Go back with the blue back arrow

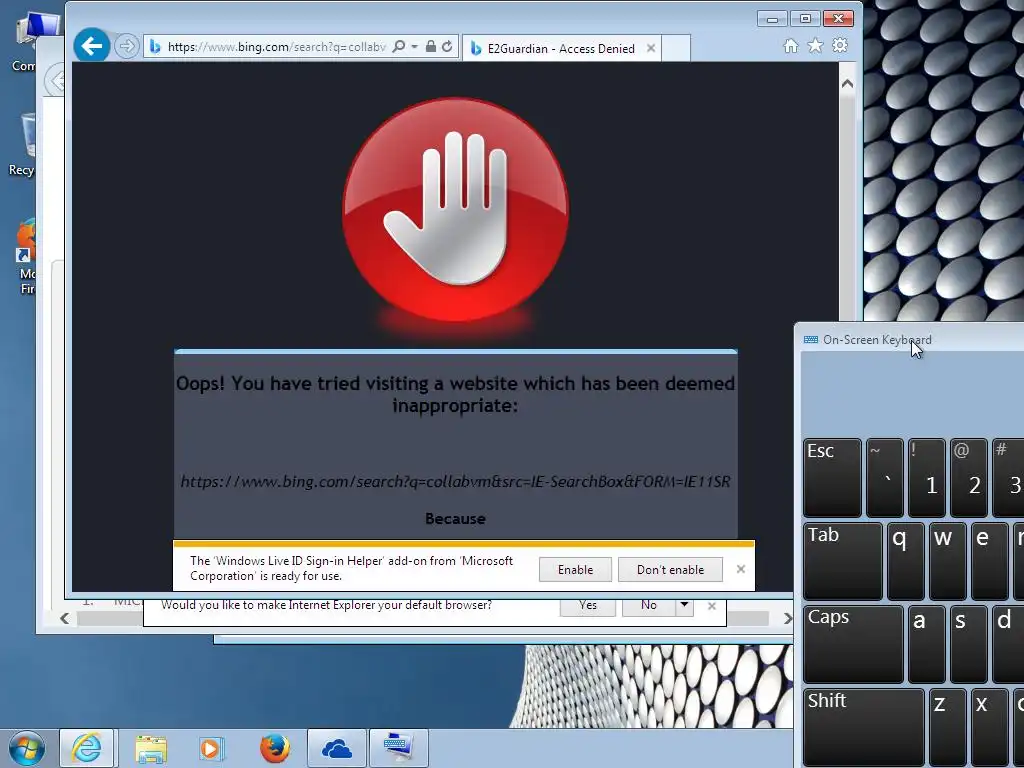(91, 46)
